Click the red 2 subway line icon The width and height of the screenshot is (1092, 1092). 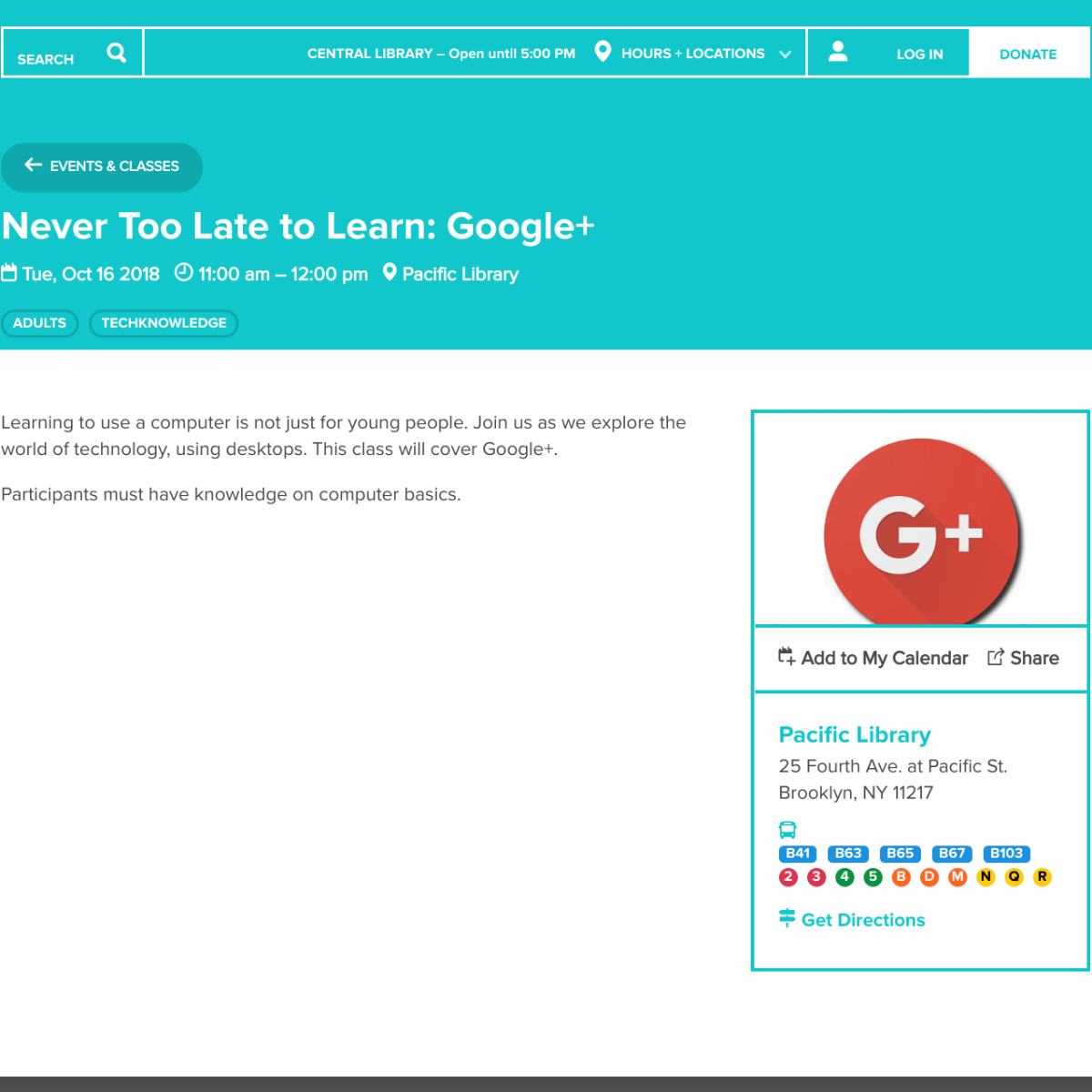tap(789, 877)
